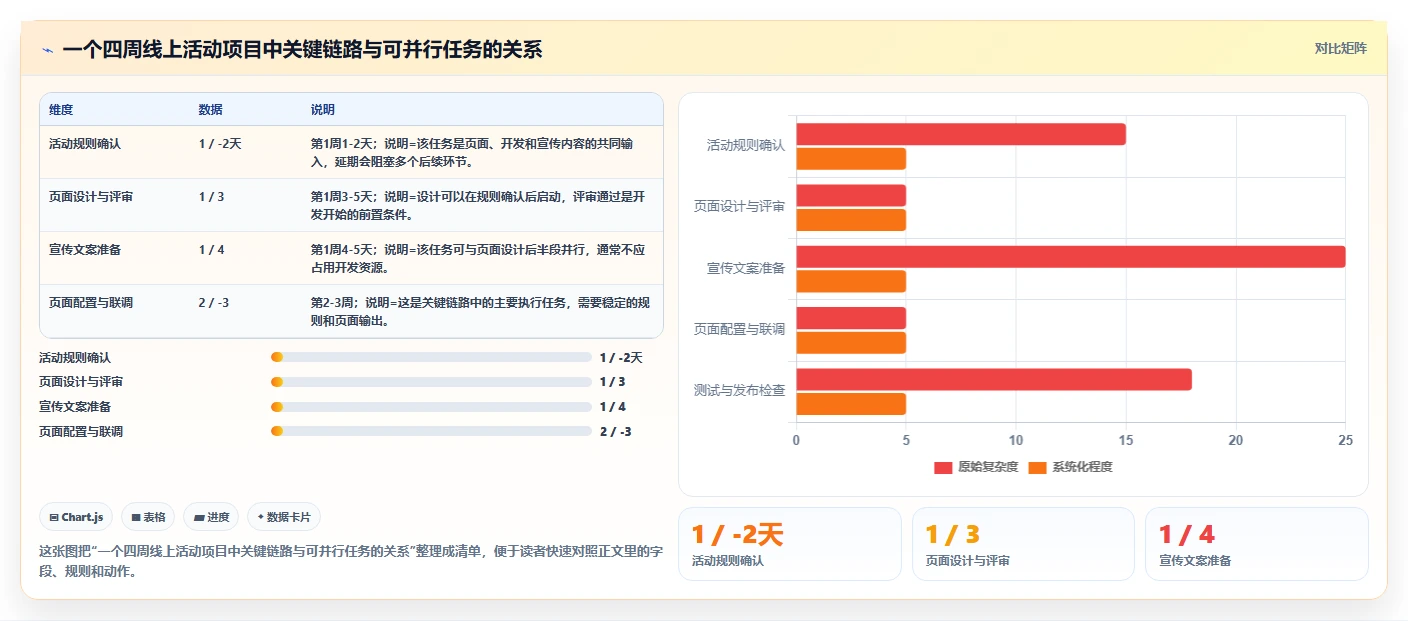The height and width of the screenshot is (621, 1408).
Task: Click the red bar for 测试与发布检查
Action: coord(994,380)
